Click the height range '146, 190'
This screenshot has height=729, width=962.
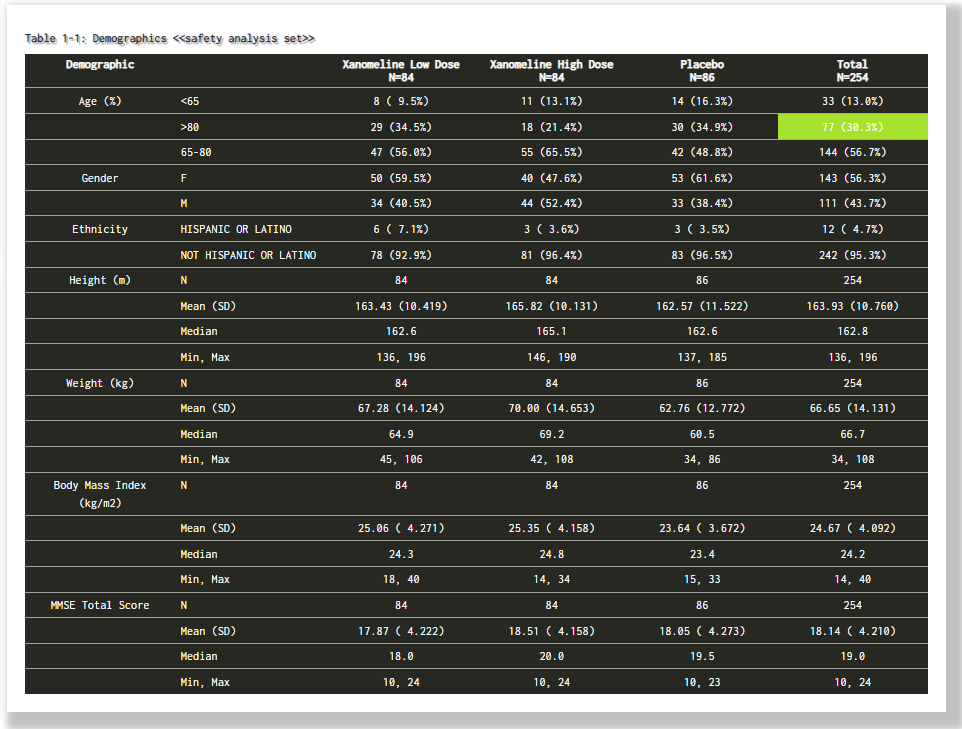551,357
